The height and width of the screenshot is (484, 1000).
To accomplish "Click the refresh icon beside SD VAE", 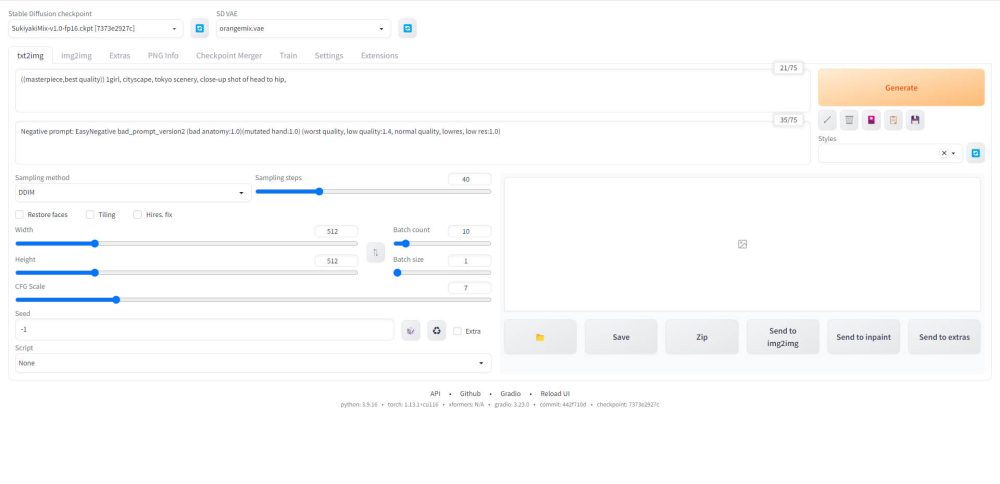I will pos(407,29).
